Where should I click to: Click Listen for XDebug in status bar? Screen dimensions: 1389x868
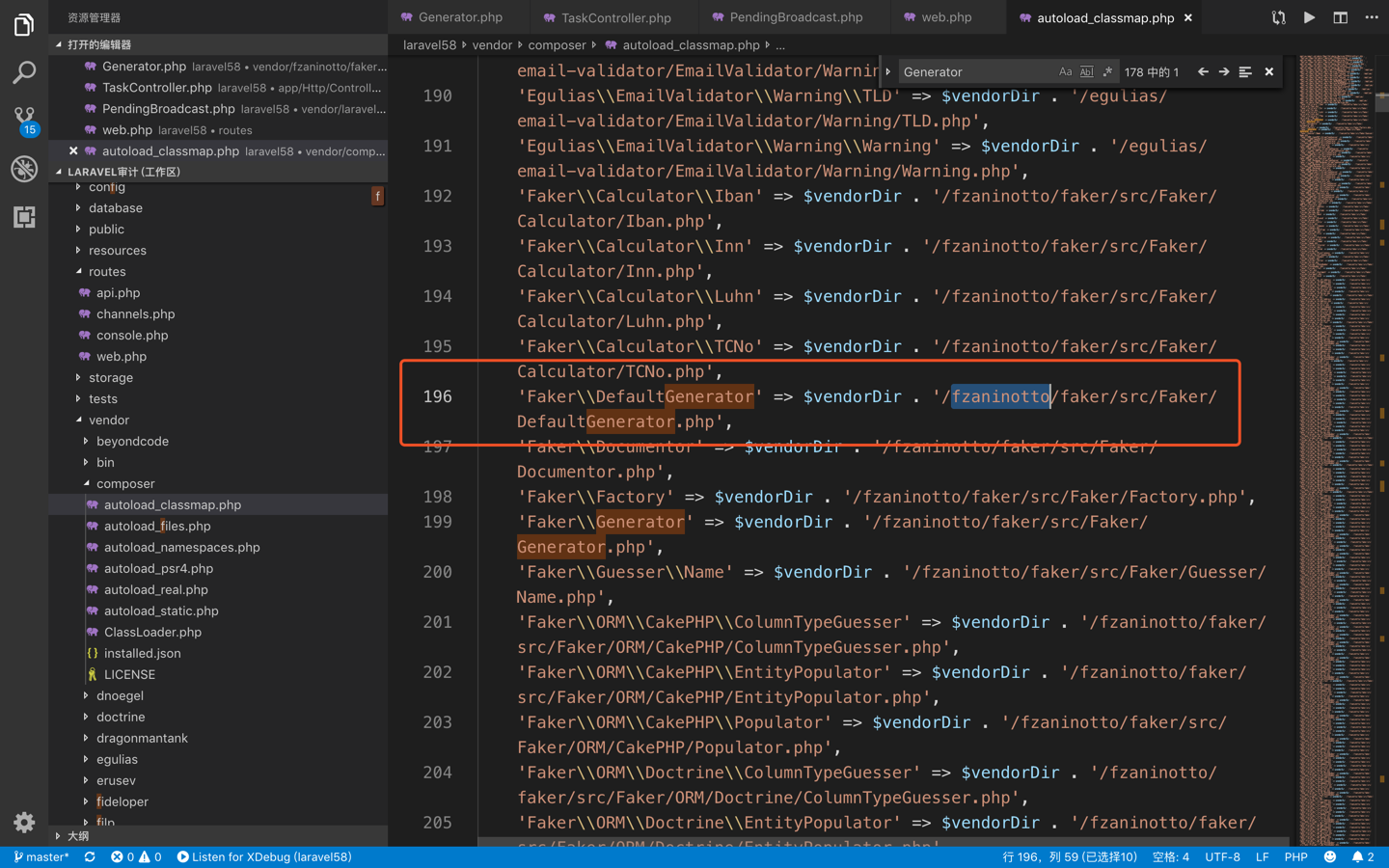click(264, 856)
